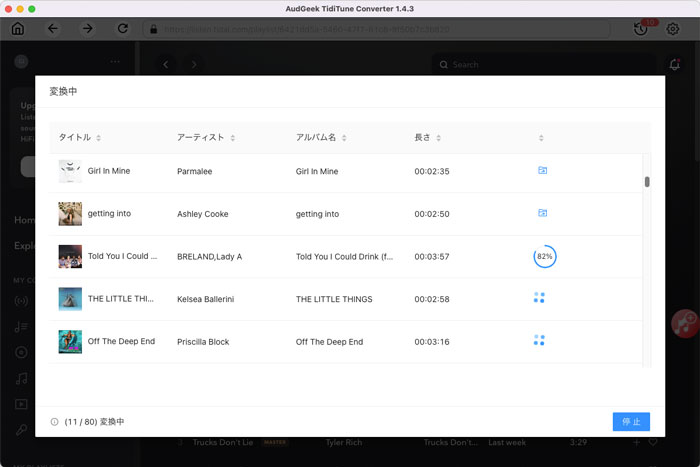Click Tidal back chevron
Screen dimensions: 700x467
tap(166, 65)
